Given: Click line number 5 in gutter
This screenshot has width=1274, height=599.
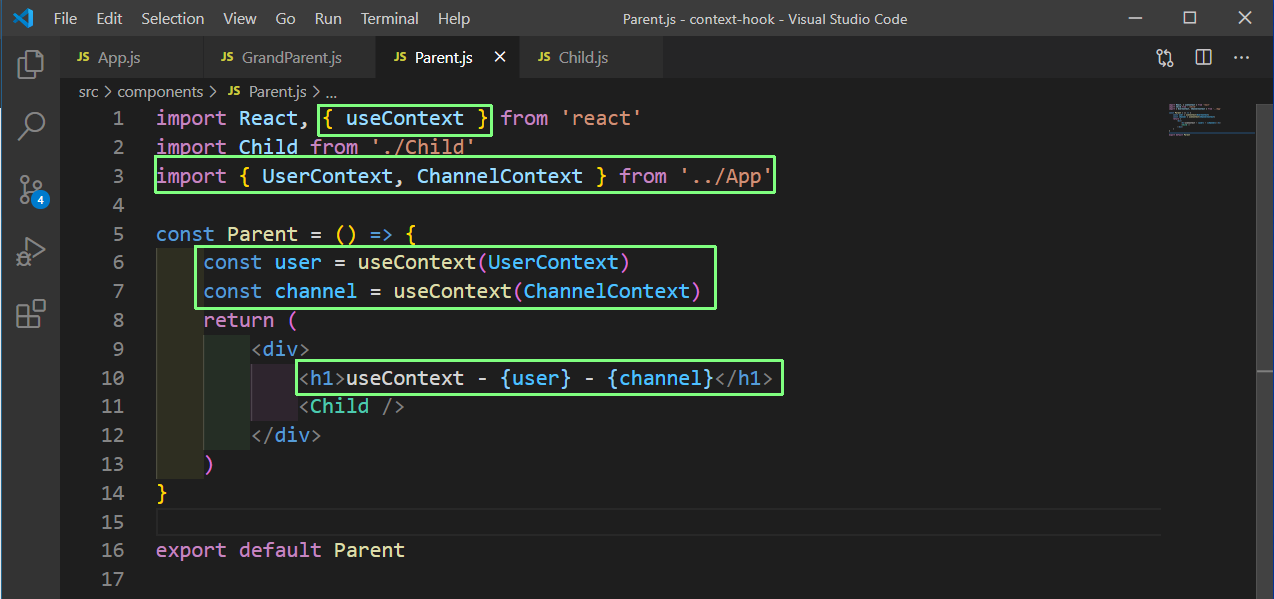Looking at the screenshot, I should tap(119, 234).
